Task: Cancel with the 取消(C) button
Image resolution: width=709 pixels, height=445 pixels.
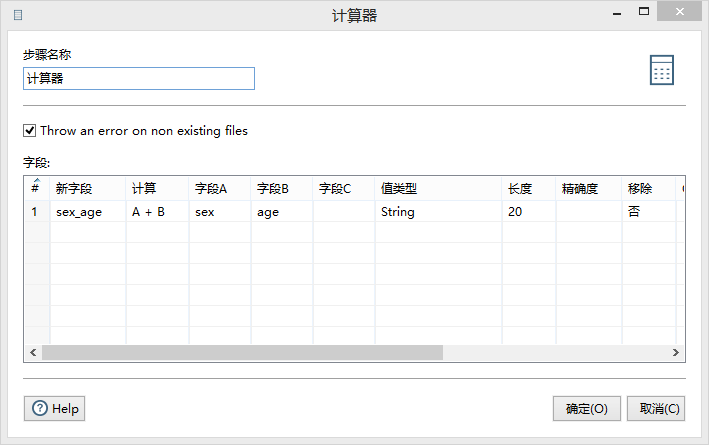Action: [x=656, y=408]
